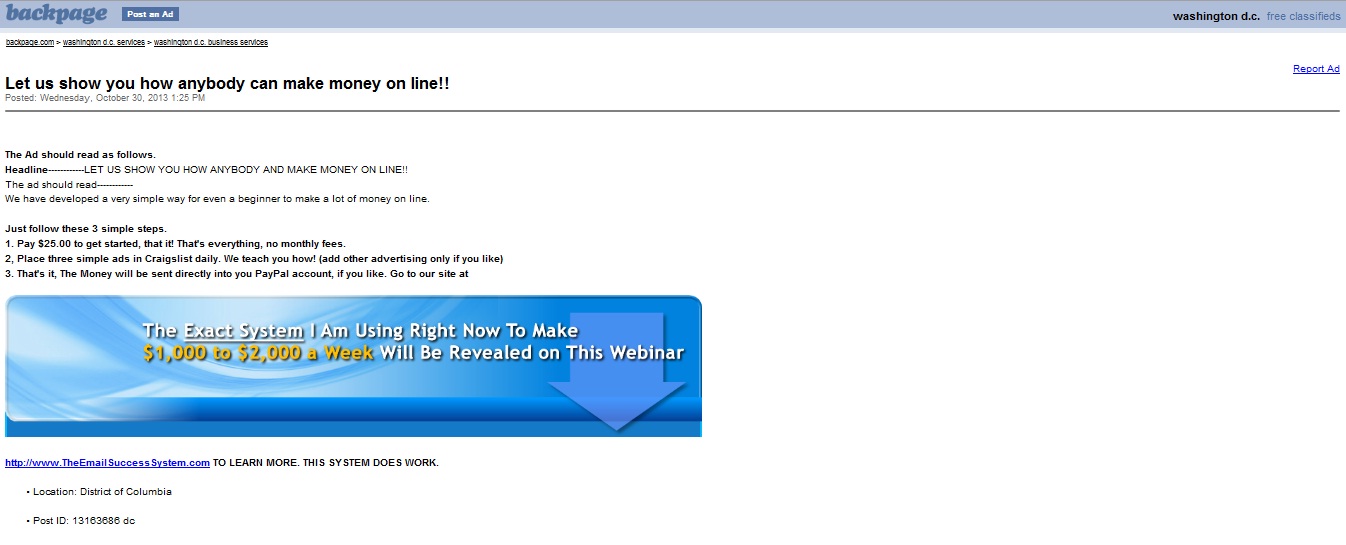Click the Report Ad link
The width and height of the screenshot is (1346, 545).
[x=1316, y=69]
